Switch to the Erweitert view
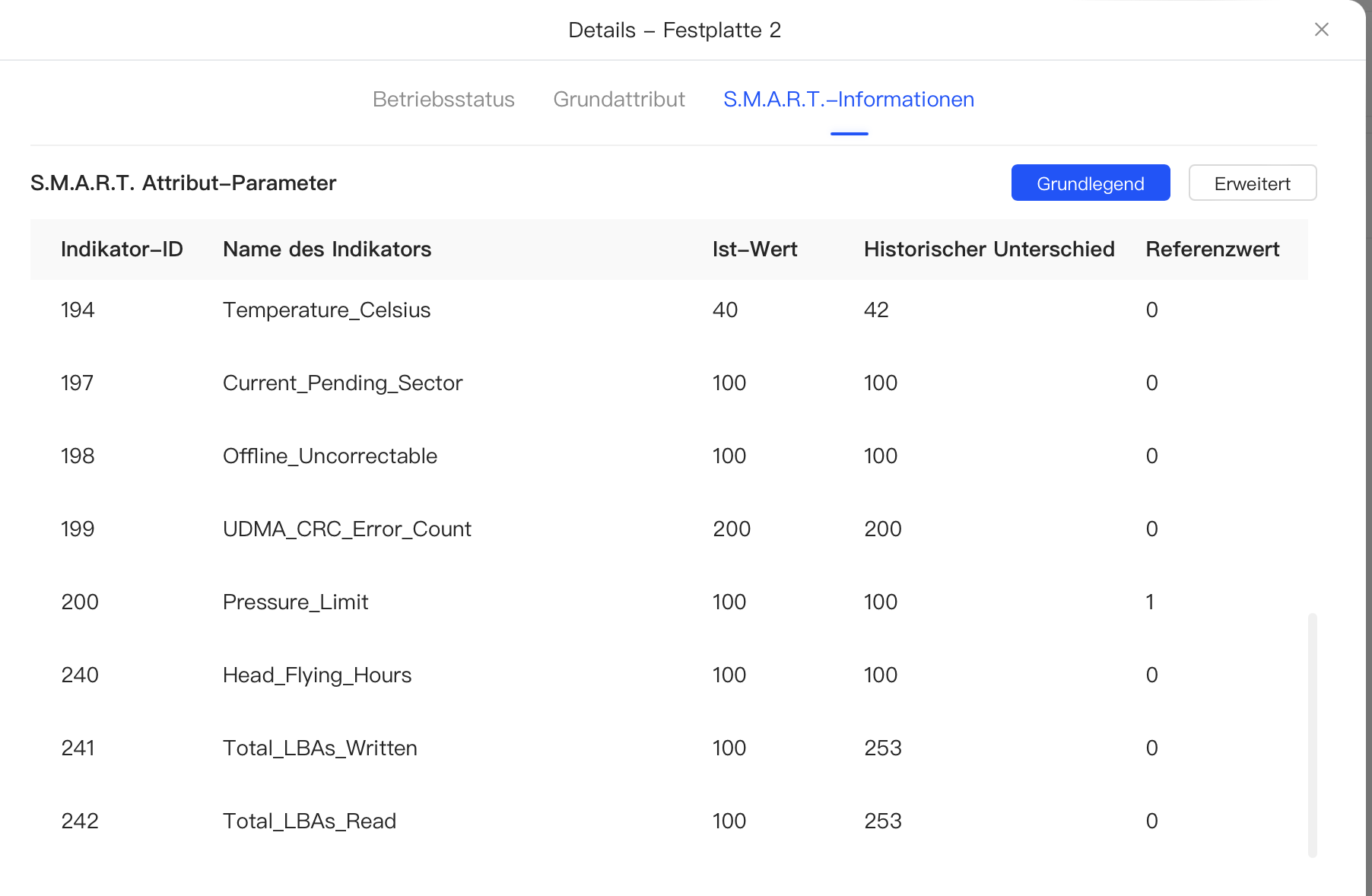Viewport: 1372px width, 896px height. pos(1252,183)
